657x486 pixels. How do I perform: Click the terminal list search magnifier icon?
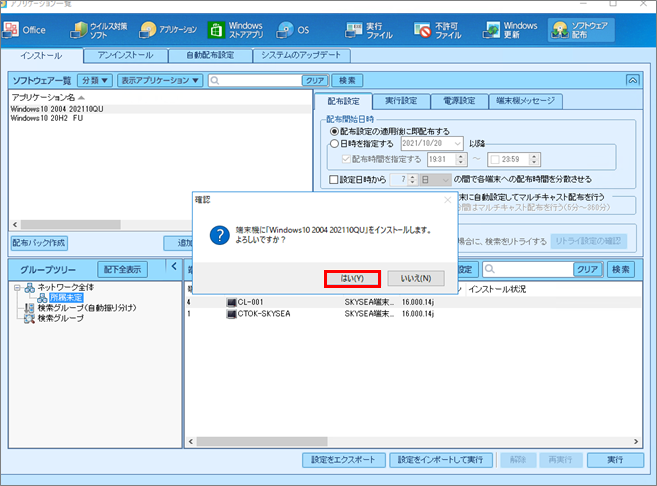pyautogui.click(x=489, y=269)
